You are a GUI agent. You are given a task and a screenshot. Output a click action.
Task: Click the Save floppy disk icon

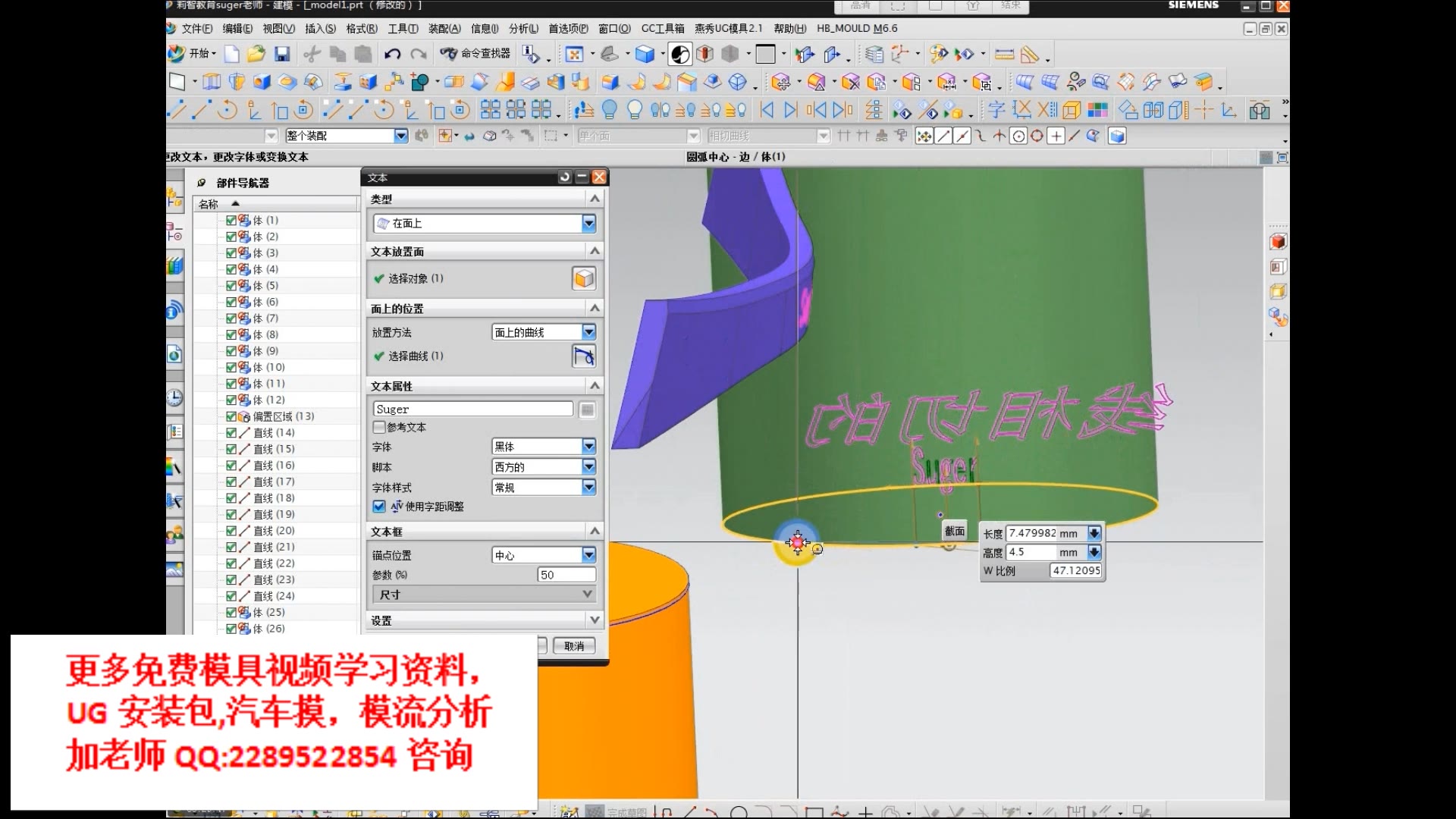(x=282, y=54)
